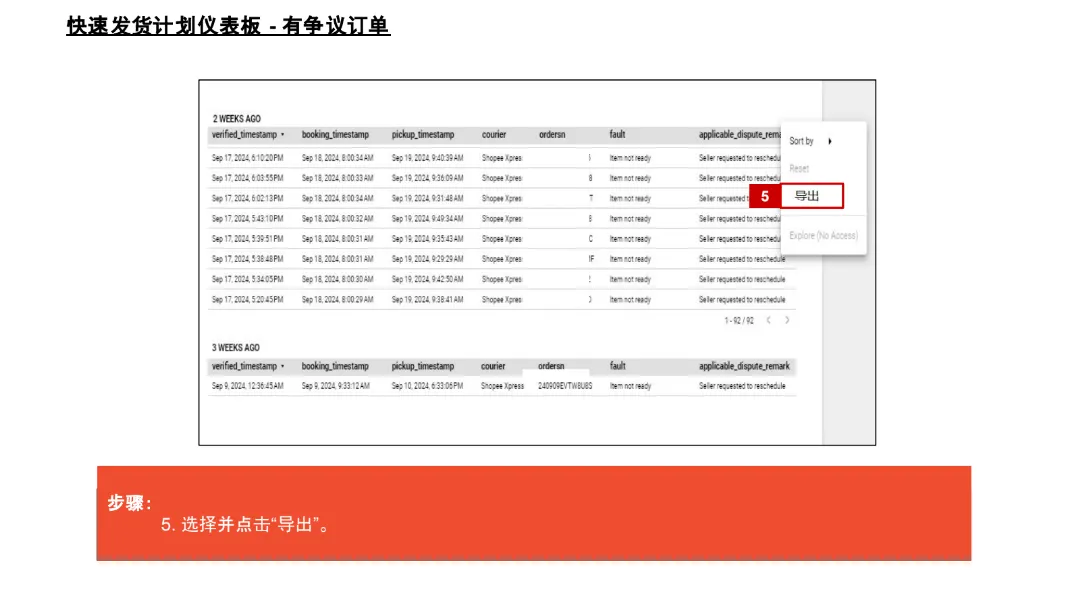1069x600 pixels.
Task: Click 'Seller requested to reschedule' in 5:20:45 PM row
Action: [742, 300]
